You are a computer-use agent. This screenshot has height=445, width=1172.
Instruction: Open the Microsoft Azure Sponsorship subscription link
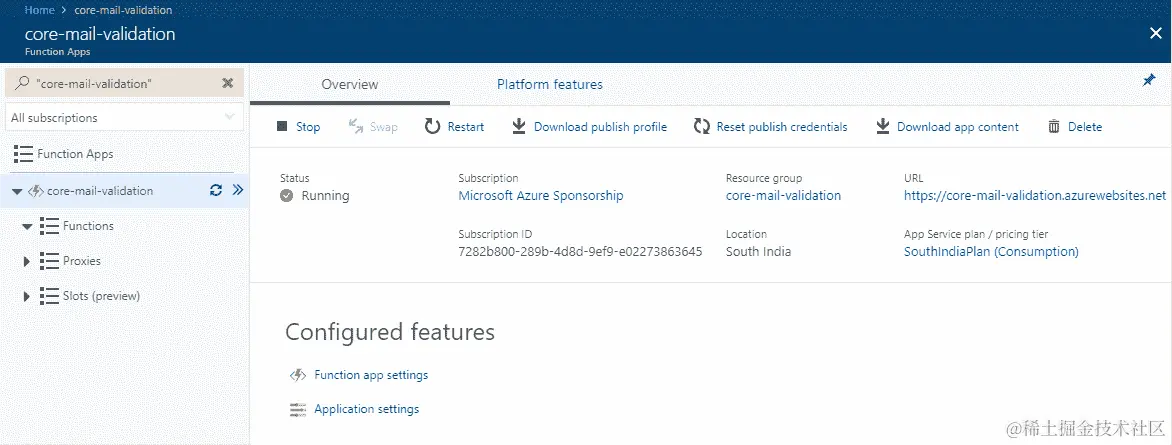tap(540, 195)
